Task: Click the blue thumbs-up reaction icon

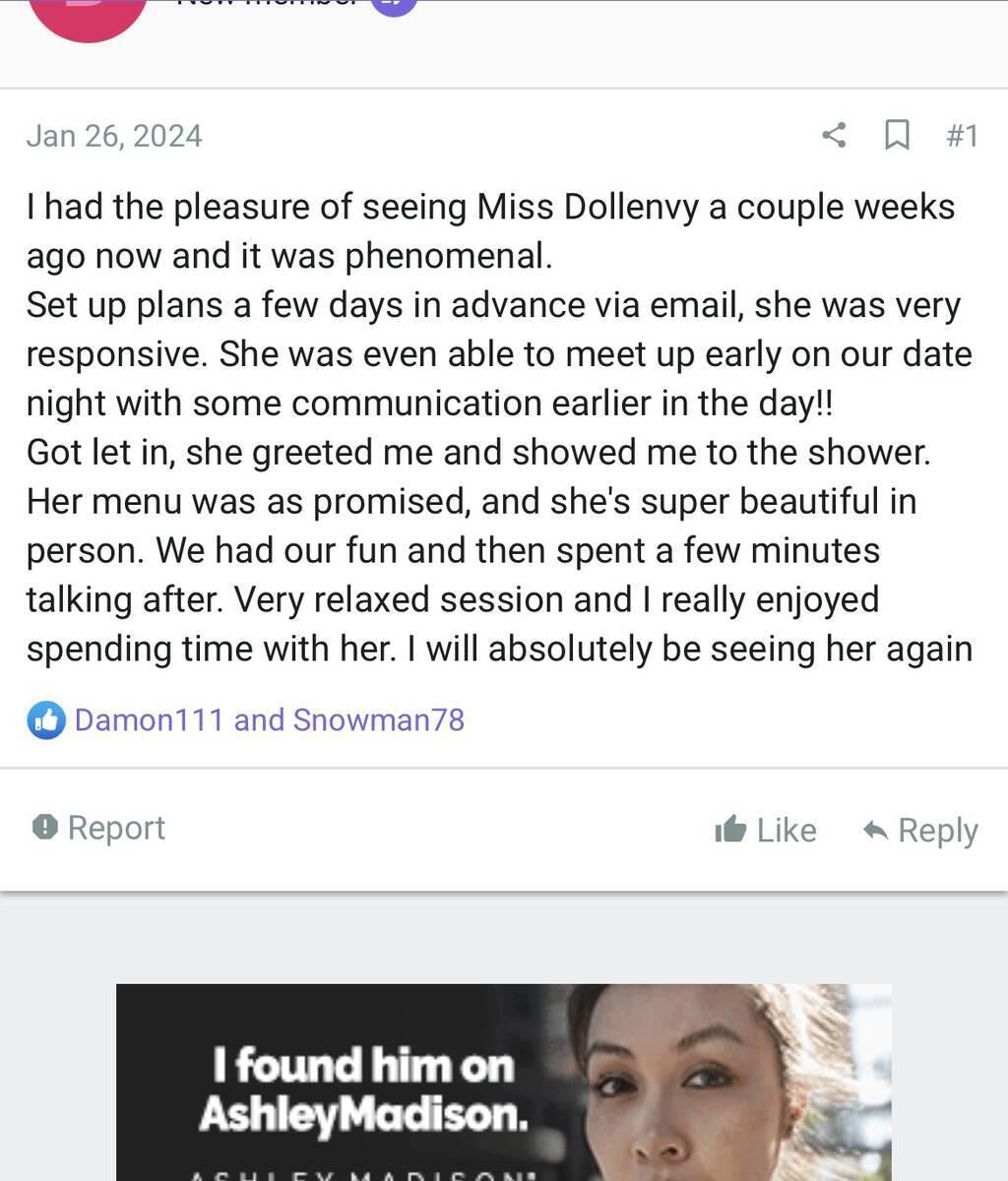Action: tap(45, 720)
